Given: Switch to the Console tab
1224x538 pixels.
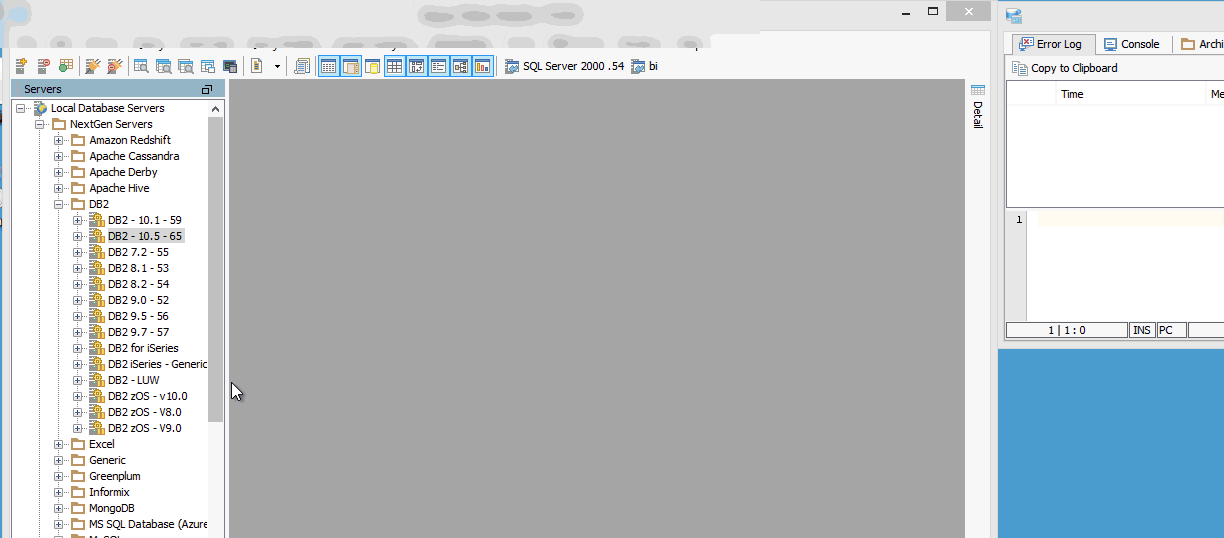Looking at the screenshot, I should tap(1131, 44).
